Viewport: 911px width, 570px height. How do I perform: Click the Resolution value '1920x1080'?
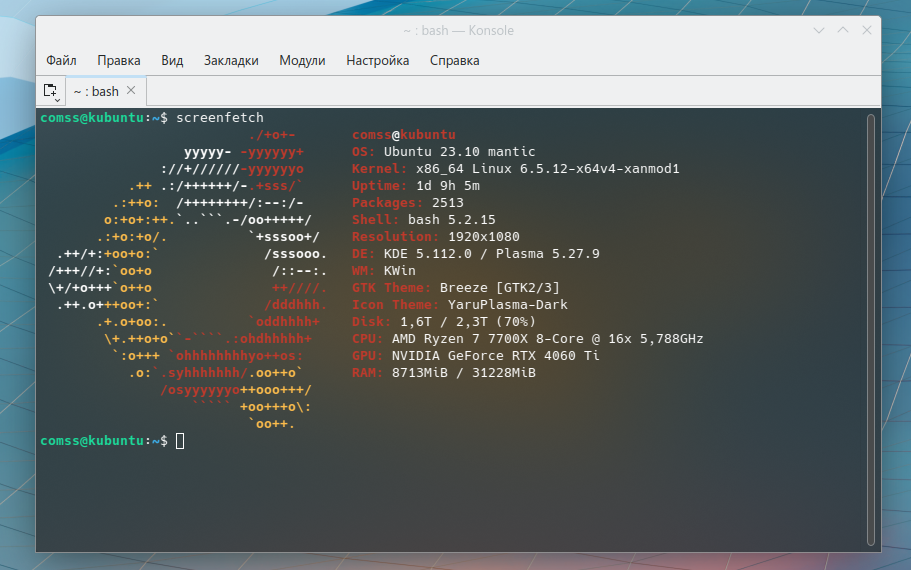tap(483, 236)
